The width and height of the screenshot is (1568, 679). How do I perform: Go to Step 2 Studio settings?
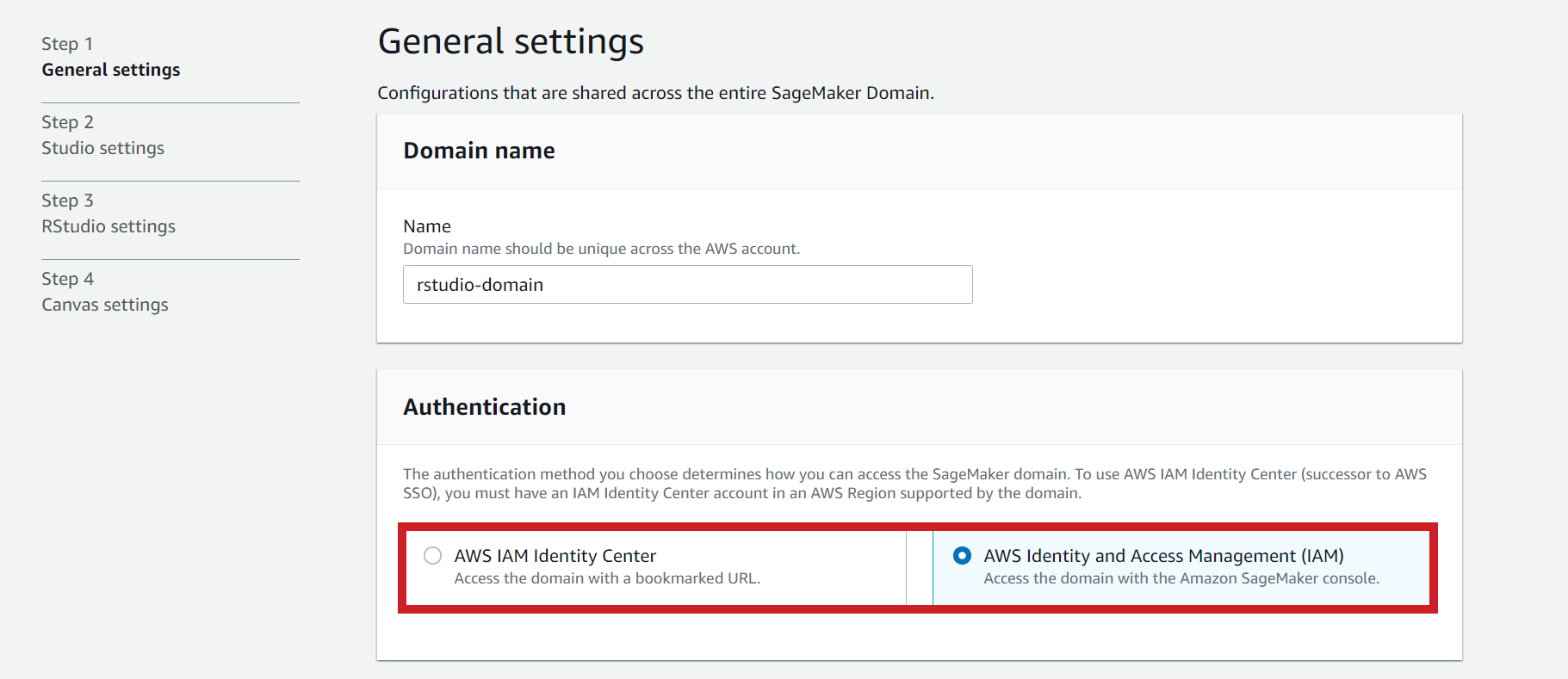pos(103,135)
